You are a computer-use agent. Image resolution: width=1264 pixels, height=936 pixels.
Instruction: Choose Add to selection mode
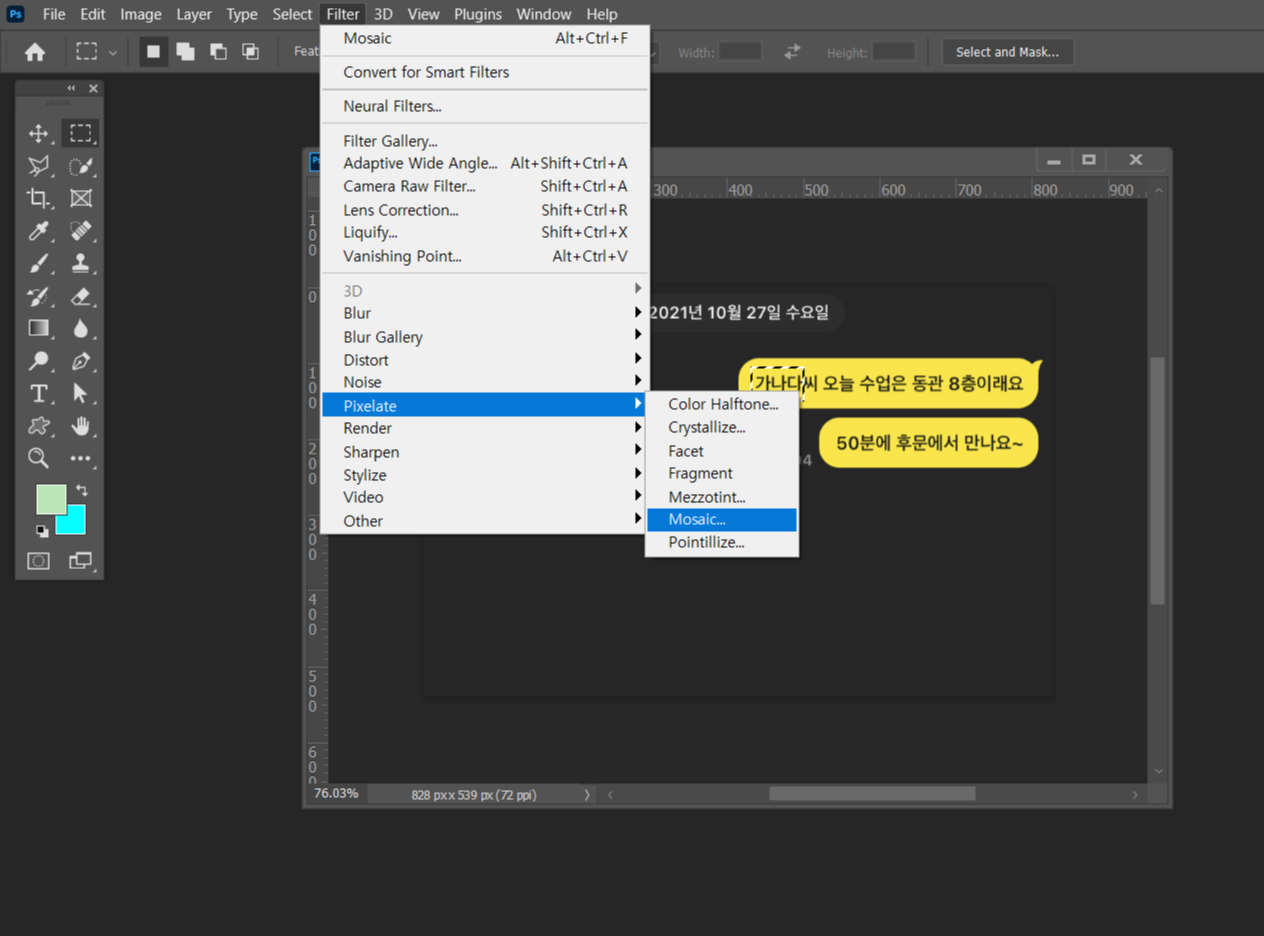pos(185,52)
